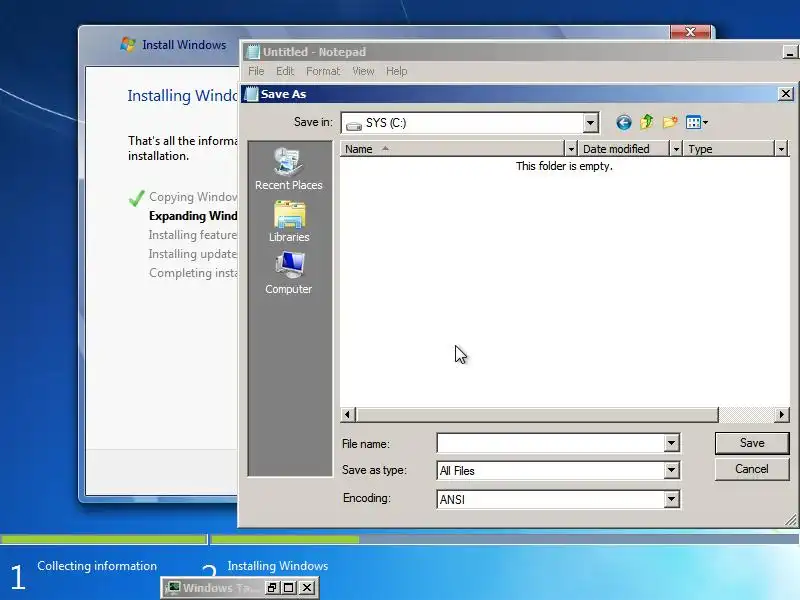Open the View menu in Notepad

363,71
